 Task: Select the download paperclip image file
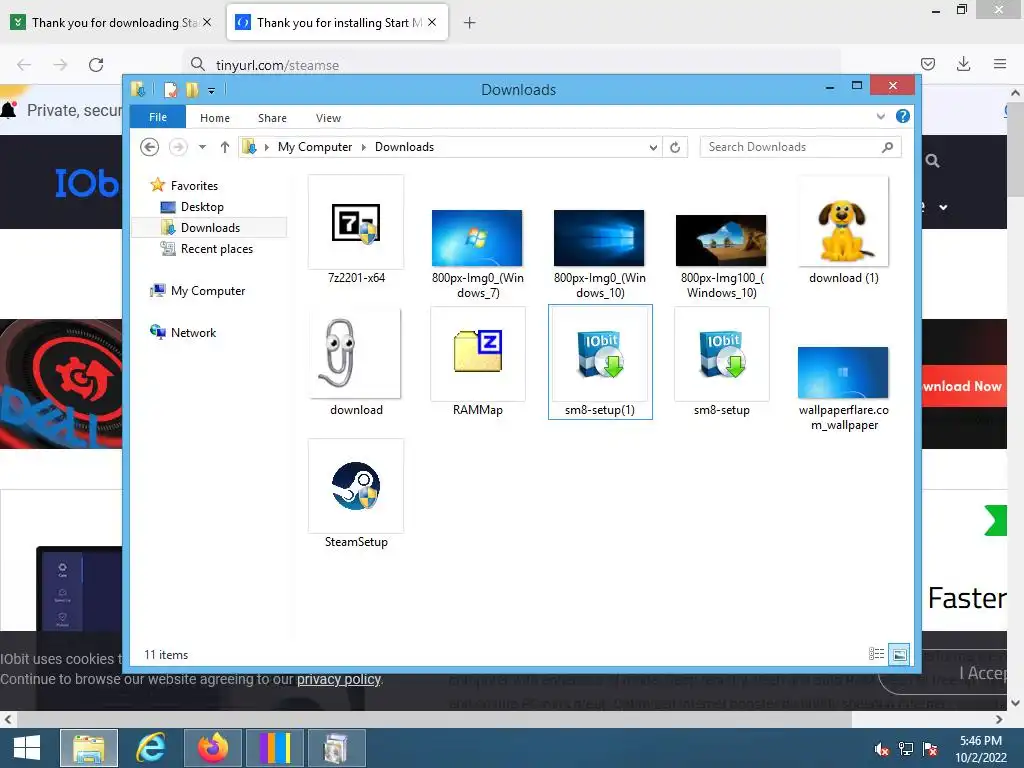point(356,362)
